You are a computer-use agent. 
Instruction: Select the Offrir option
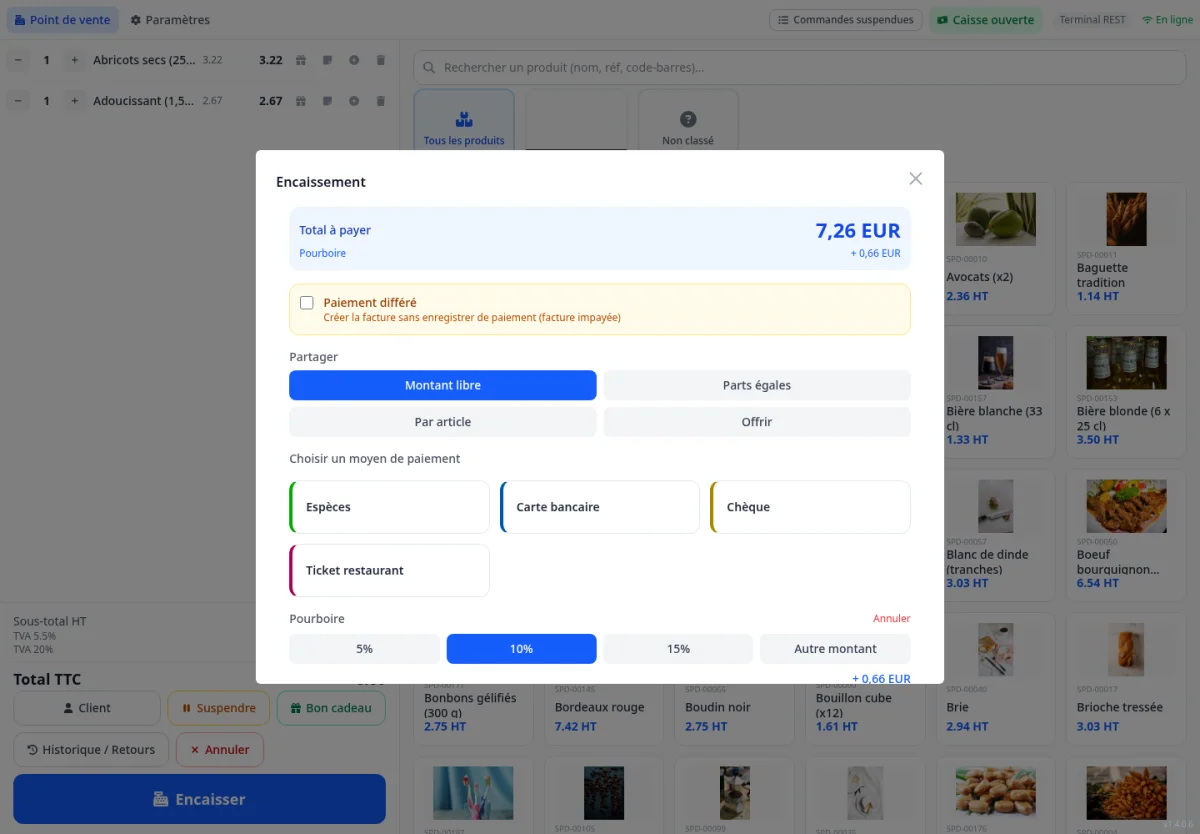pyautogui.click(x=757, y=422)
